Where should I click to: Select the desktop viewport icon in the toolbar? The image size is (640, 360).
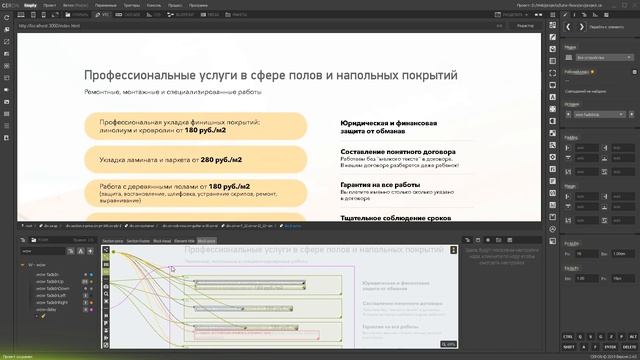click(x=21, y=15)
